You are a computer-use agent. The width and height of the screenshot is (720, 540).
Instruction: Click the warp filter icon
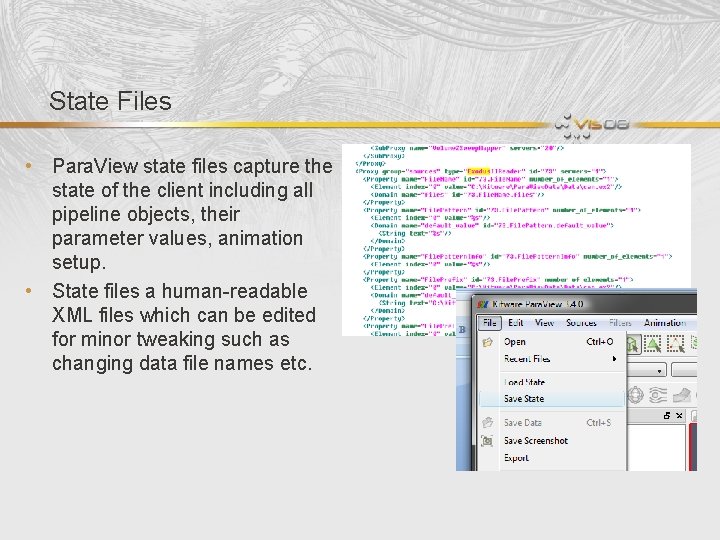coord(682,395)
